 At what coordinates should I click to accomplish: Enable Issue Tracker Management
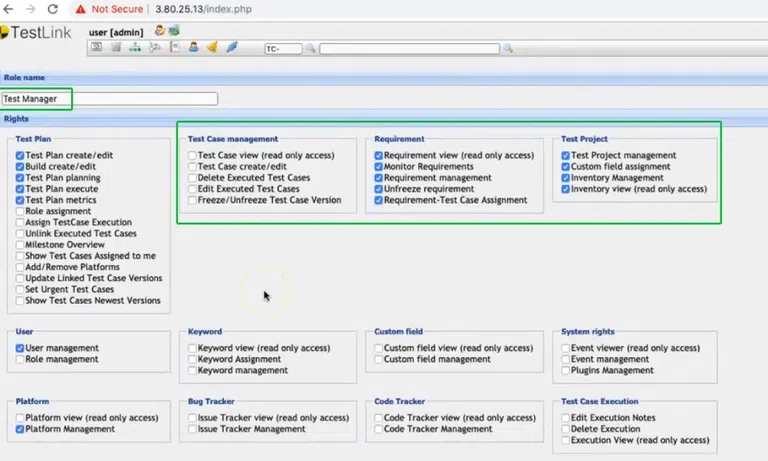coord(192,429)
